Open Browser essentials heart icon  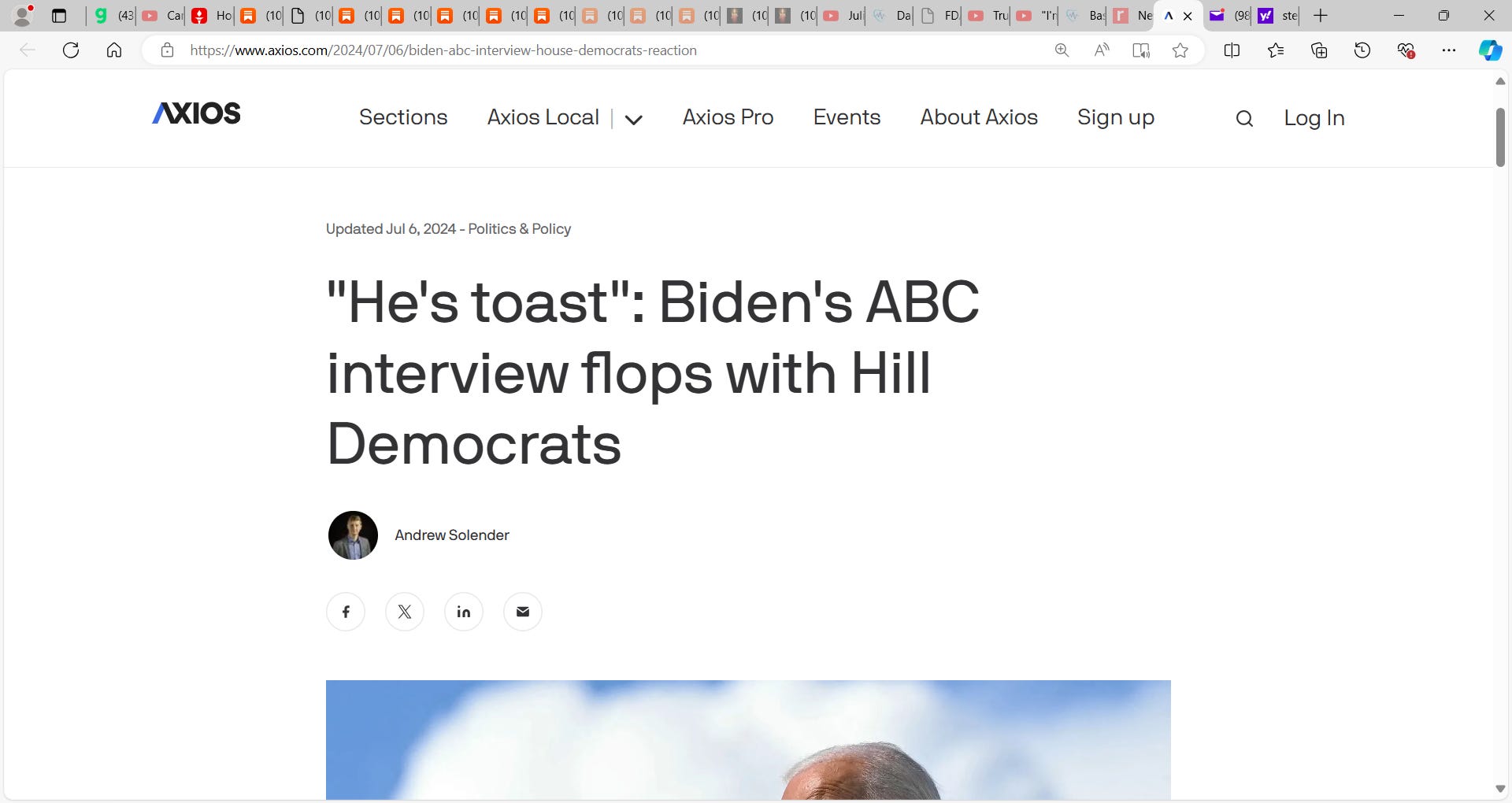point(1406,50)
